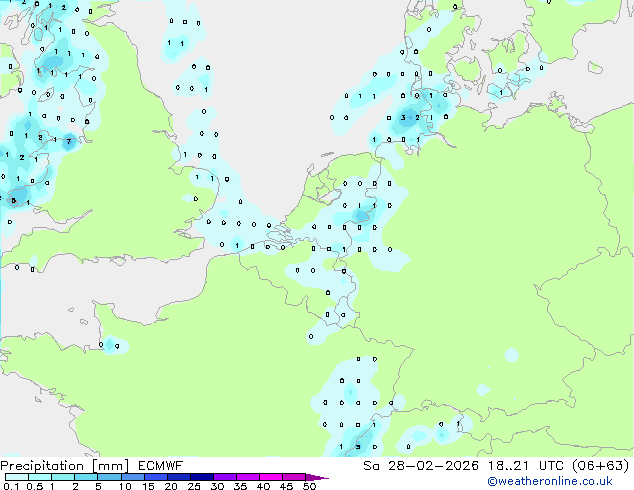Click the 25 to 30 mm legend swatch
The width and height of the screenshot is (634, 490).
(202, 477)
